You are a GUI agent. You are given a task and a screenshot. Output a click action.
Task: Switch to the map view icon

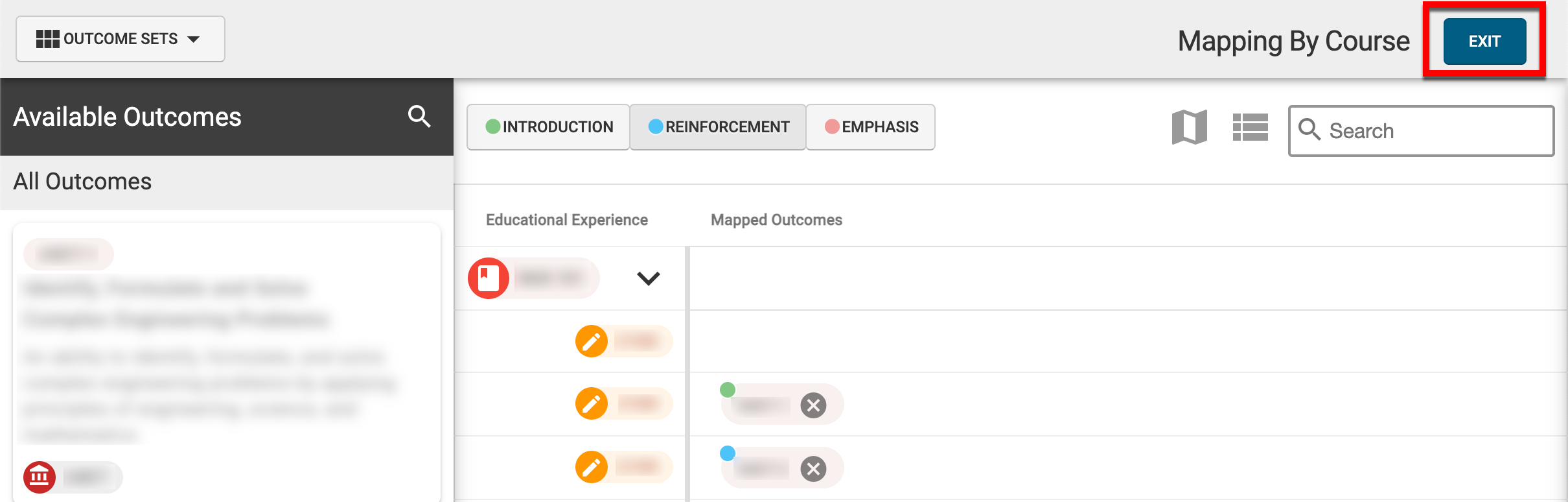tap(1189, 127)
